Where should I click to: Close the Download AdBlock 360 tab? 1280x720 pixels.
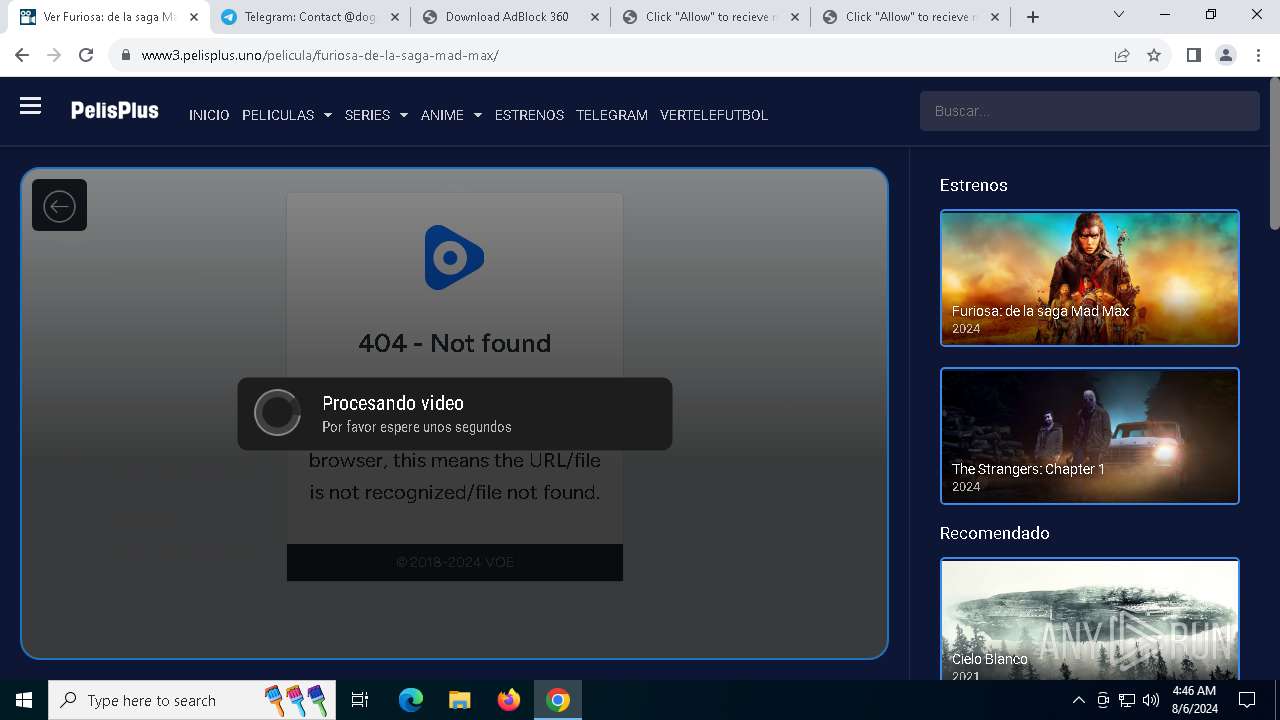594,17
